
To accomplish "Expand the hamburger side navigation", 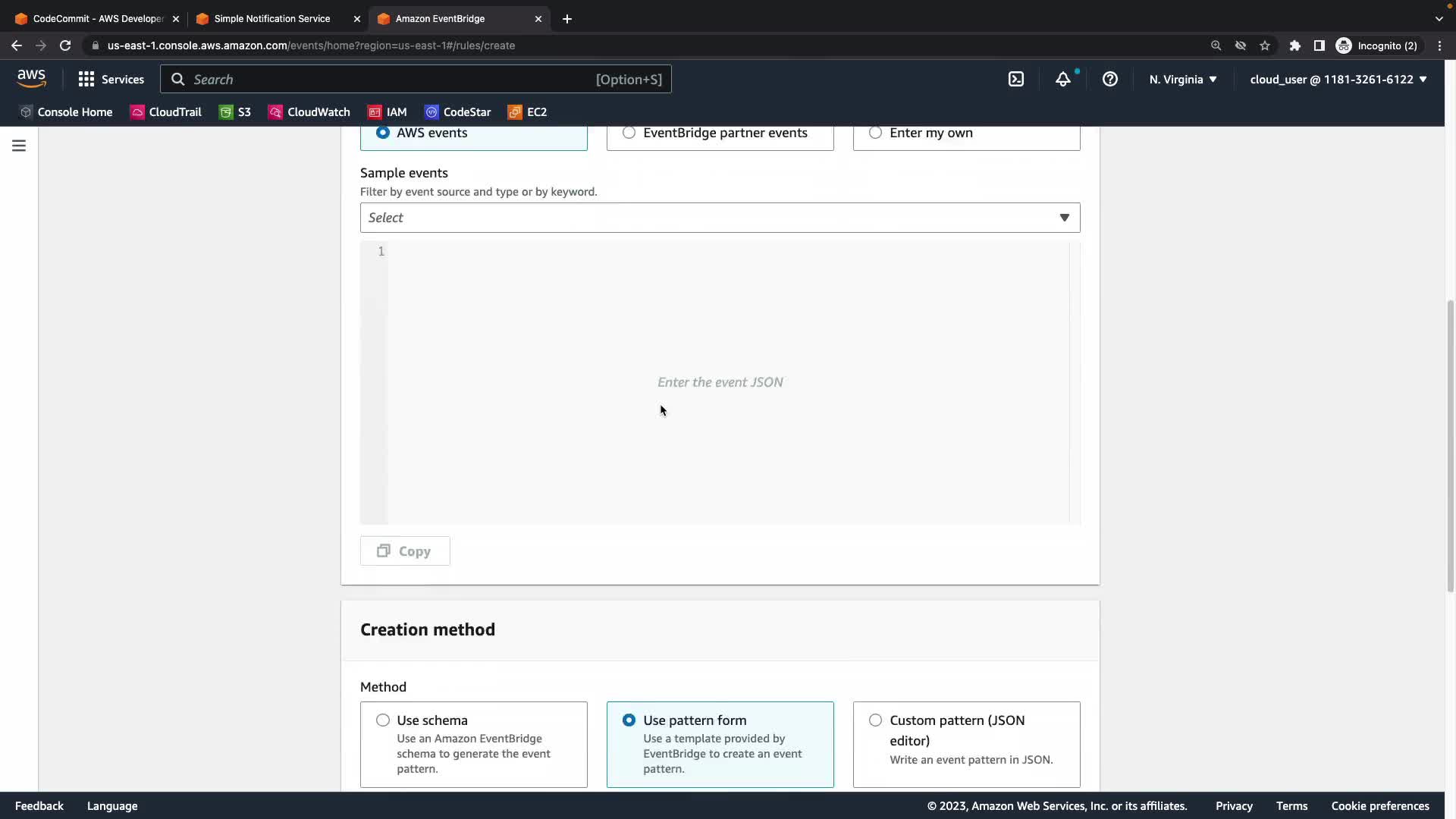I will (x=19, y=146).
